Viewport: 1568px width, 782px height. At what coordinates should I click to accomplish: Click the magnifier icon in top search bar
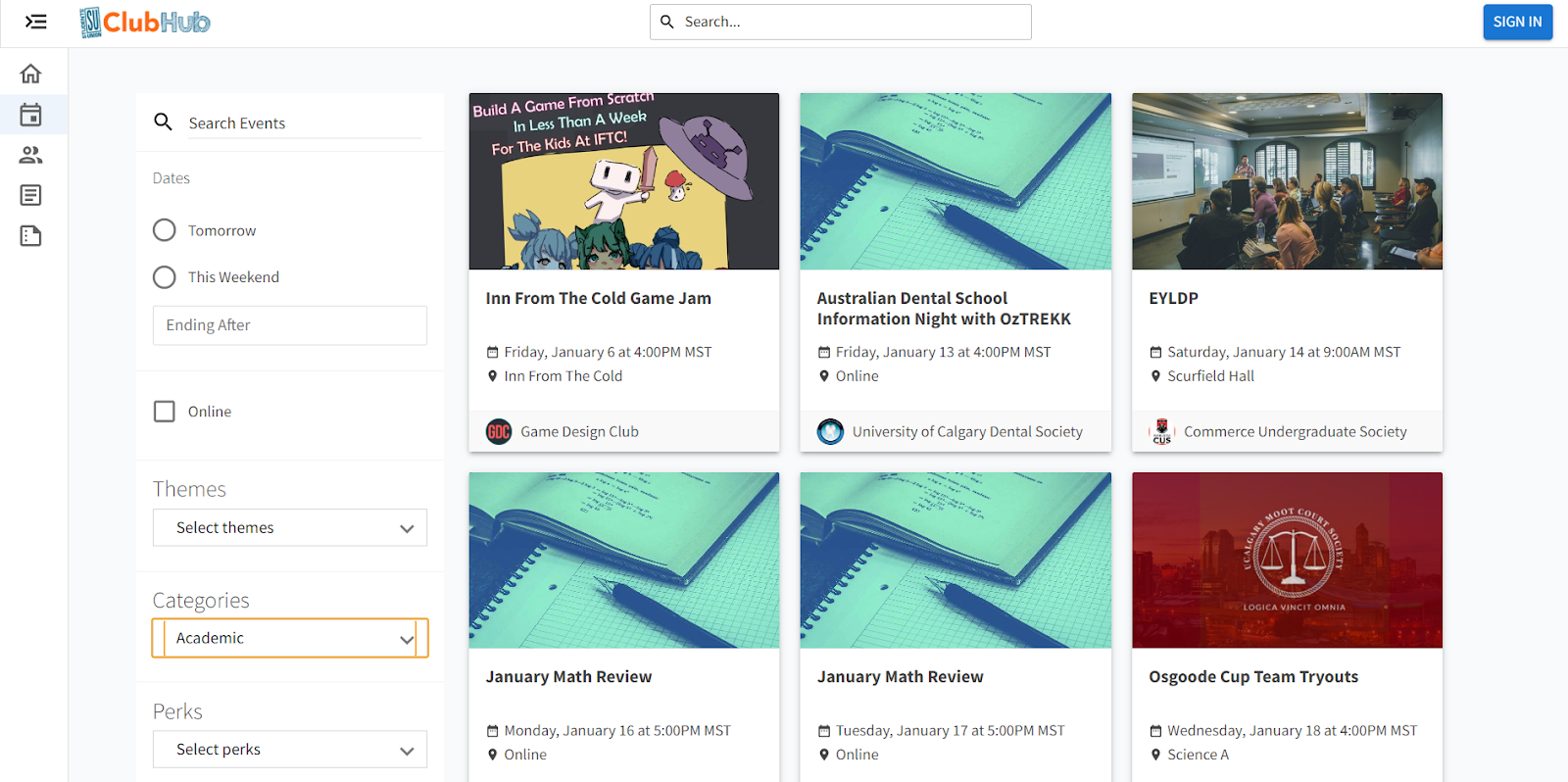pyautogui.click(x=667, y=22)
